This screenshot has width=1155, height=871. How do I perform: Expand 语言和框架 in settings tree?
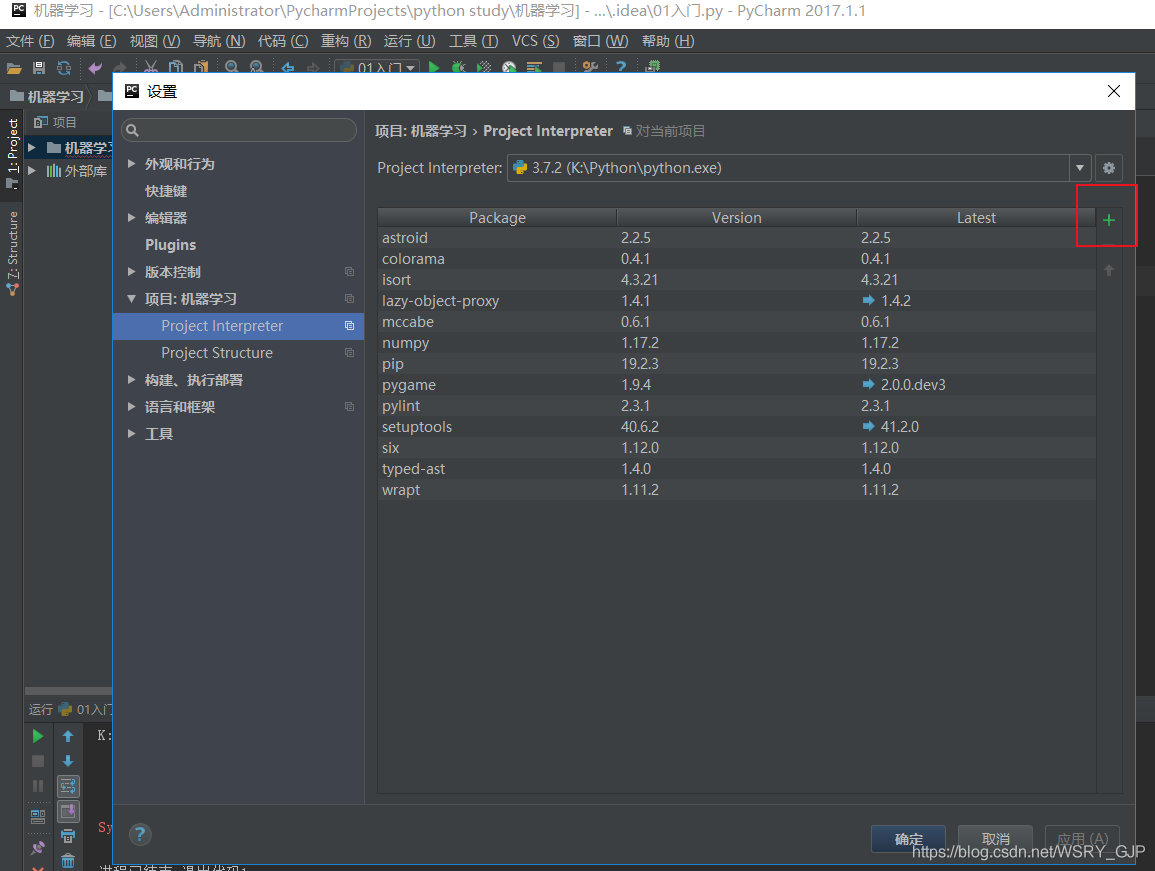pyautogui.click(x=131, y=407)
